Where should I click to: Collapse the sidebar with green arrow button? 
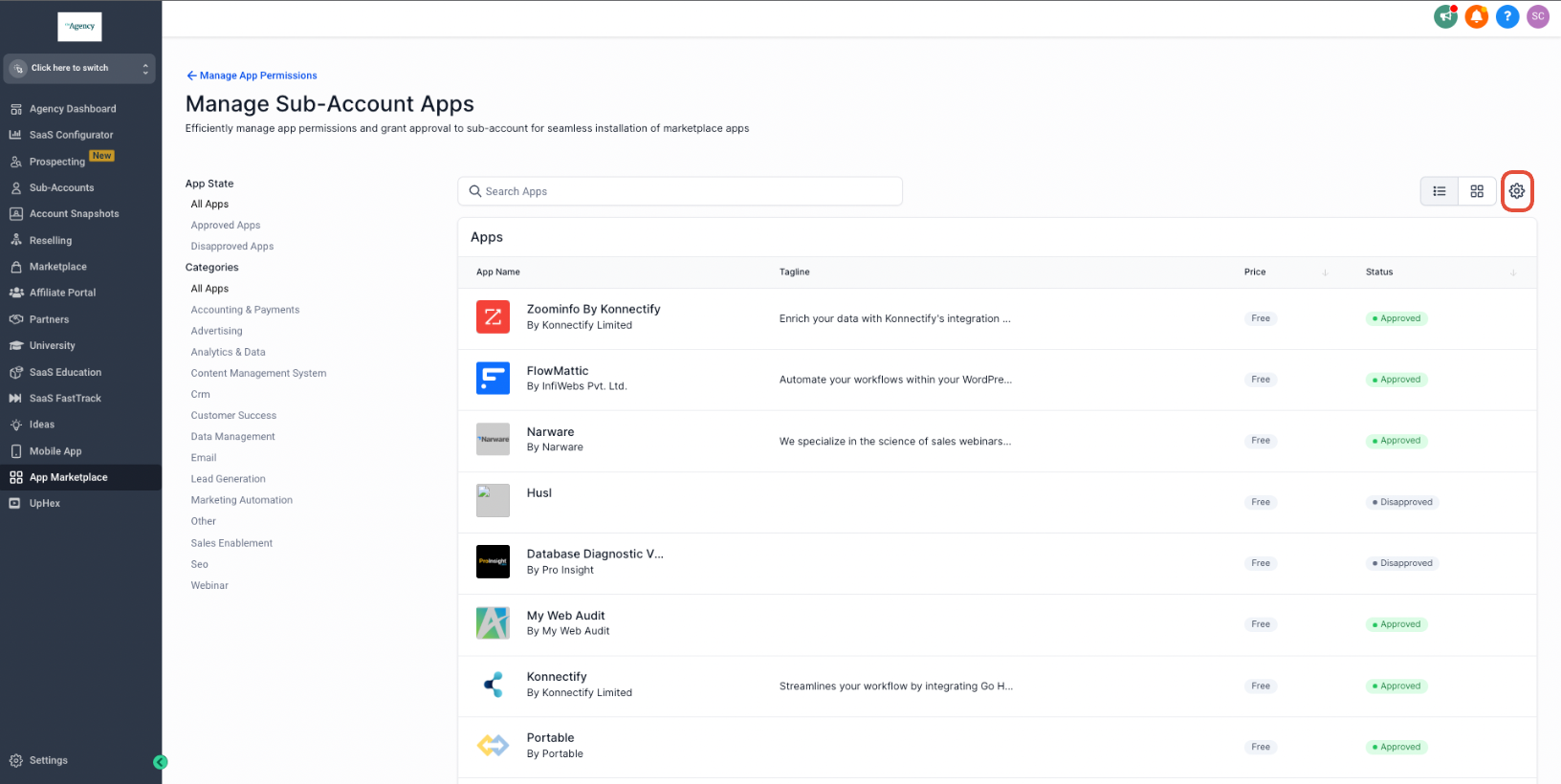tap(161, 762)
